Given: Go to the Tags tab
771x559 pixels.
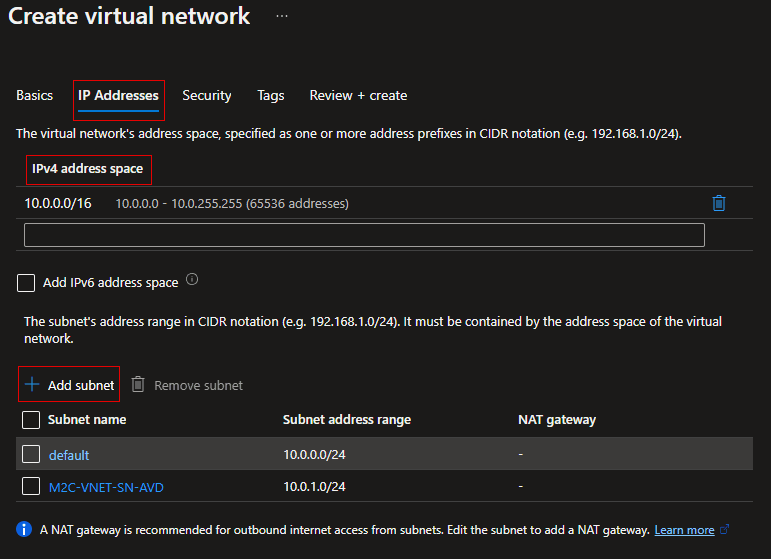Looking at the screenshot, I should (270, 96).
